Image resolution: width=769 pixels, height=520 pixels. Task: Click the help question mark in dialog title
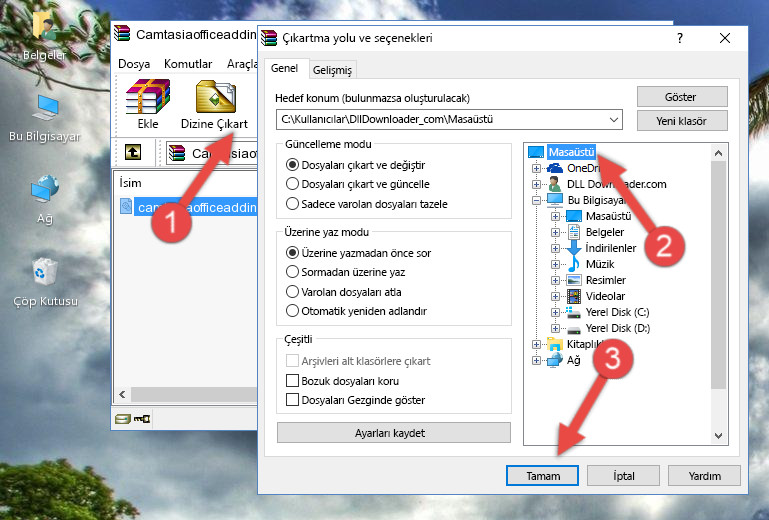[x=680, y=38]
